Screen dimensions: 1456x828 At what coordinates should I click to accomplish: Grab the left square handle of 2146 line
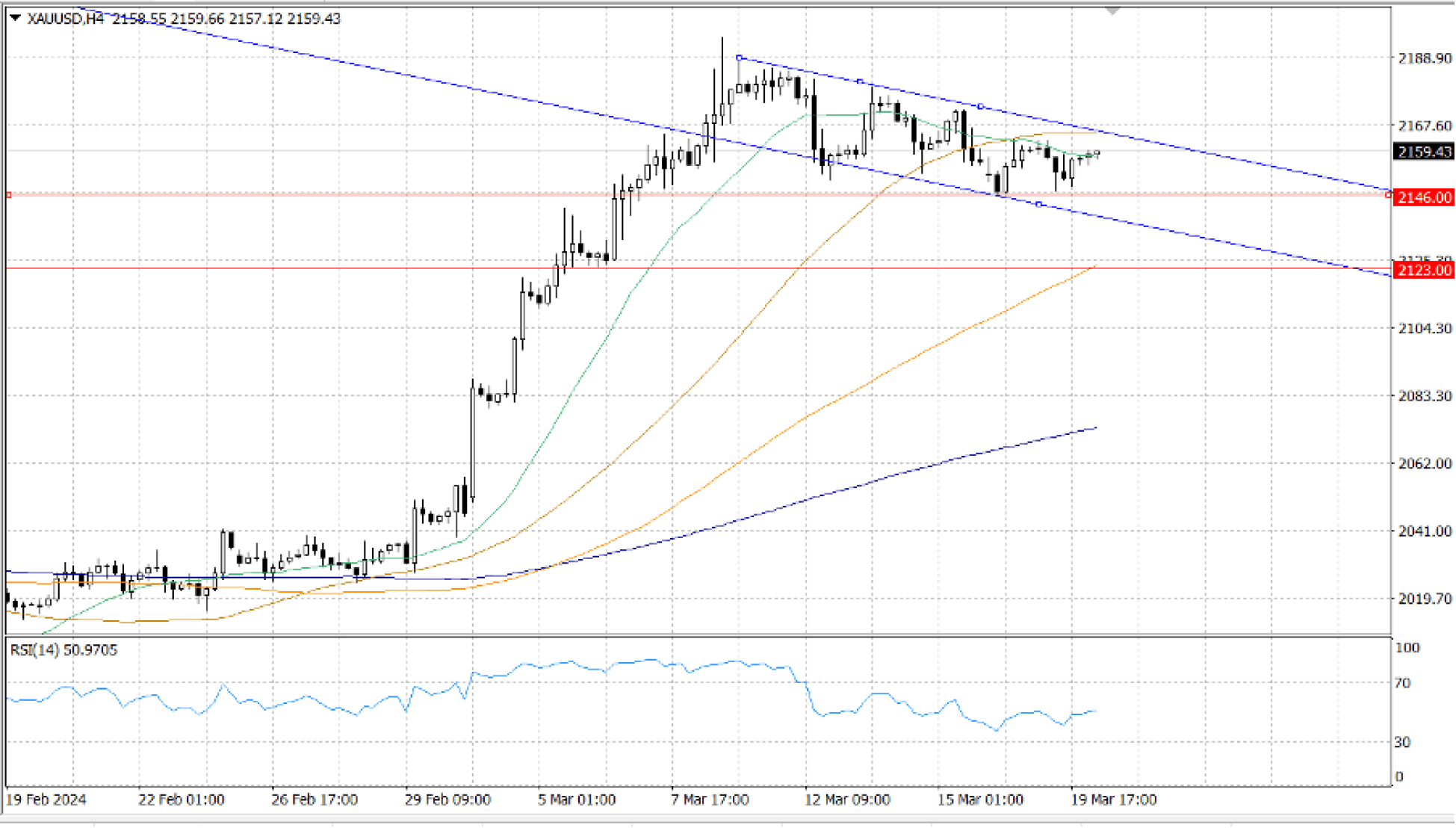point(8,195)
